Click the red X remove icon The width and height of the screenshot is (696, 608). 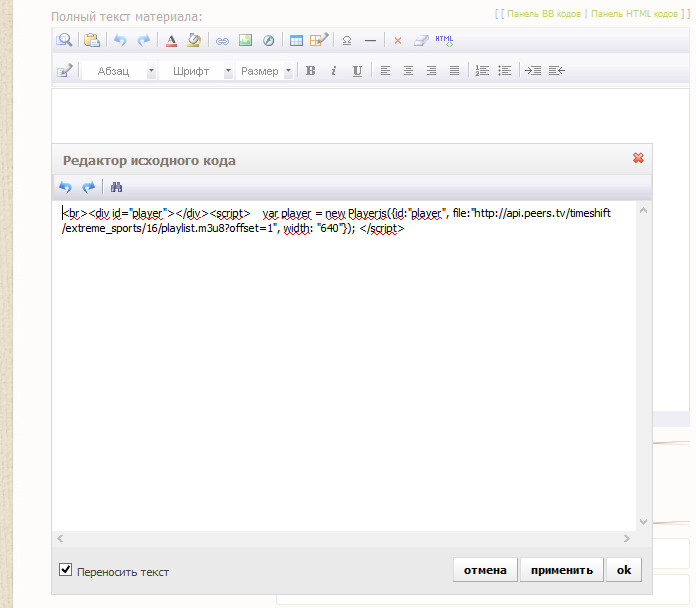coord(398,41)
